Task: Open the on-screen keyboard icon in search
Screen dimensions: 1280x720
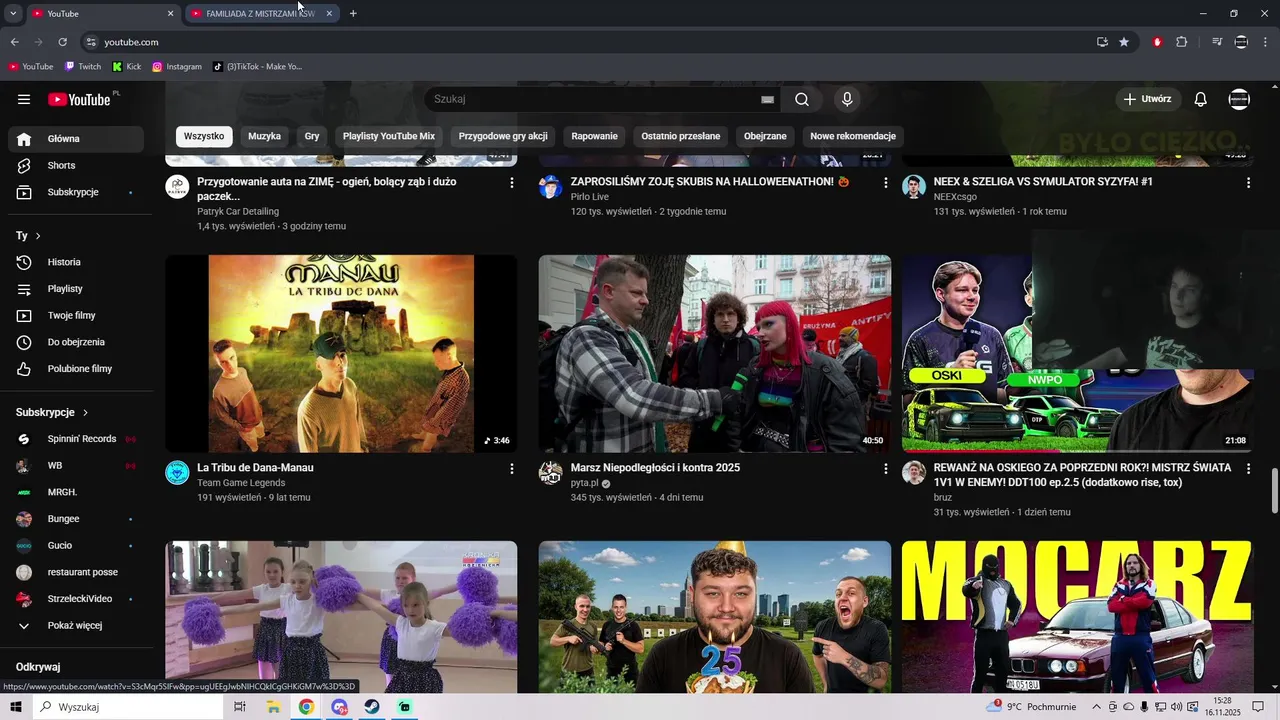Action: [767, 99]
